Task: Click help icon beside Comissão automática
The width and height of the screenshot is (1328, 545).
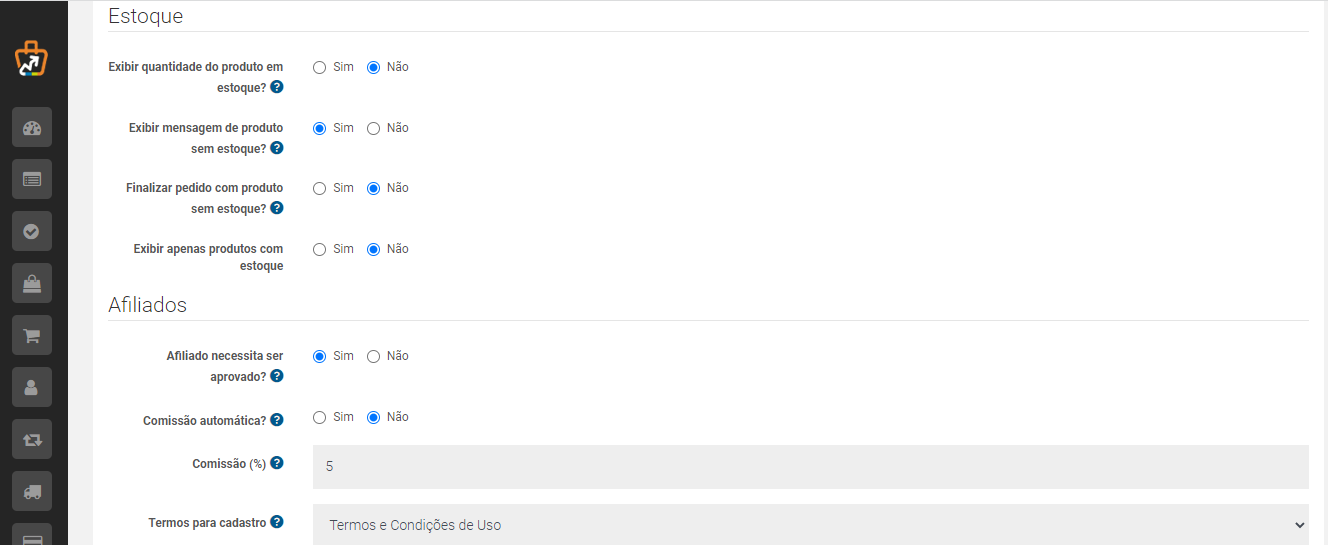Action: coord(277,420)
